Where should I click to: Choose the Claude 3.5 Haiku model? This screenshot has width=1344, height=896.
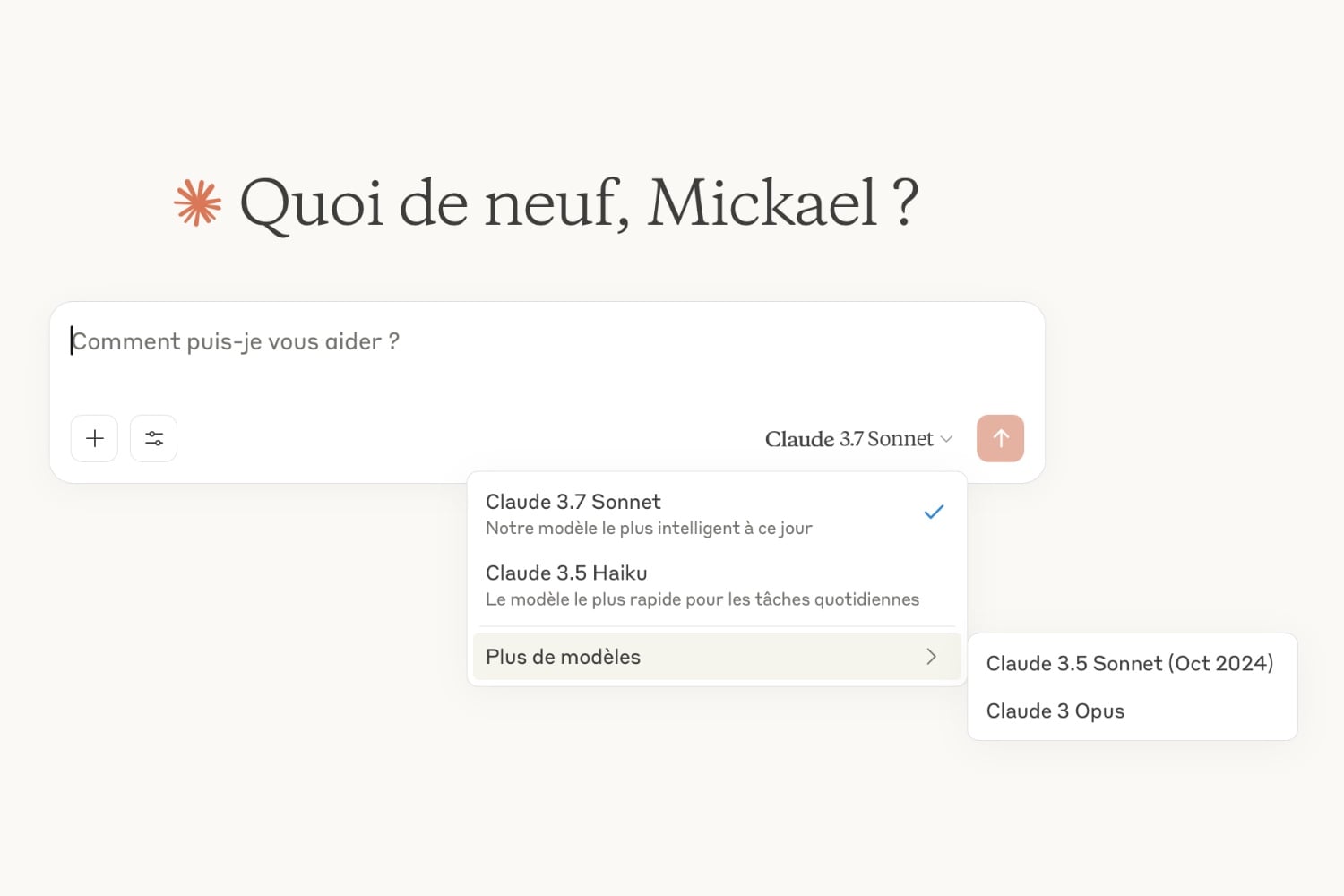(566, 573)
